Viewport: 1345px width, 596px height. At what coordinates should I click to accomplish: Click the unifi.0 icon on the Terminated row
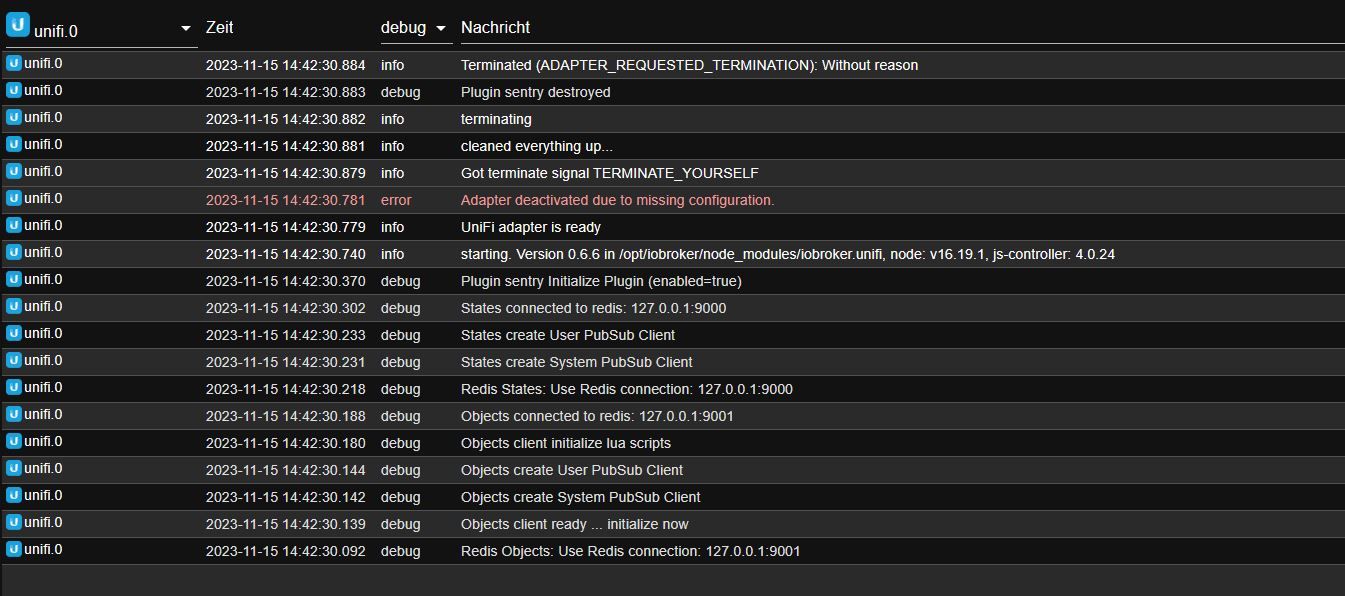tap(14, 64)
